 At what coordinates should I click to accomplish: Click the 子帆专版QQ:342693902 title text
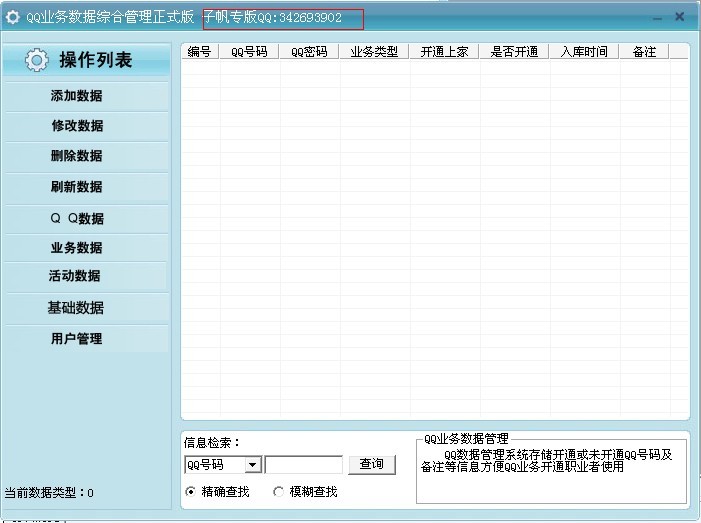click(x=273, y=17)
